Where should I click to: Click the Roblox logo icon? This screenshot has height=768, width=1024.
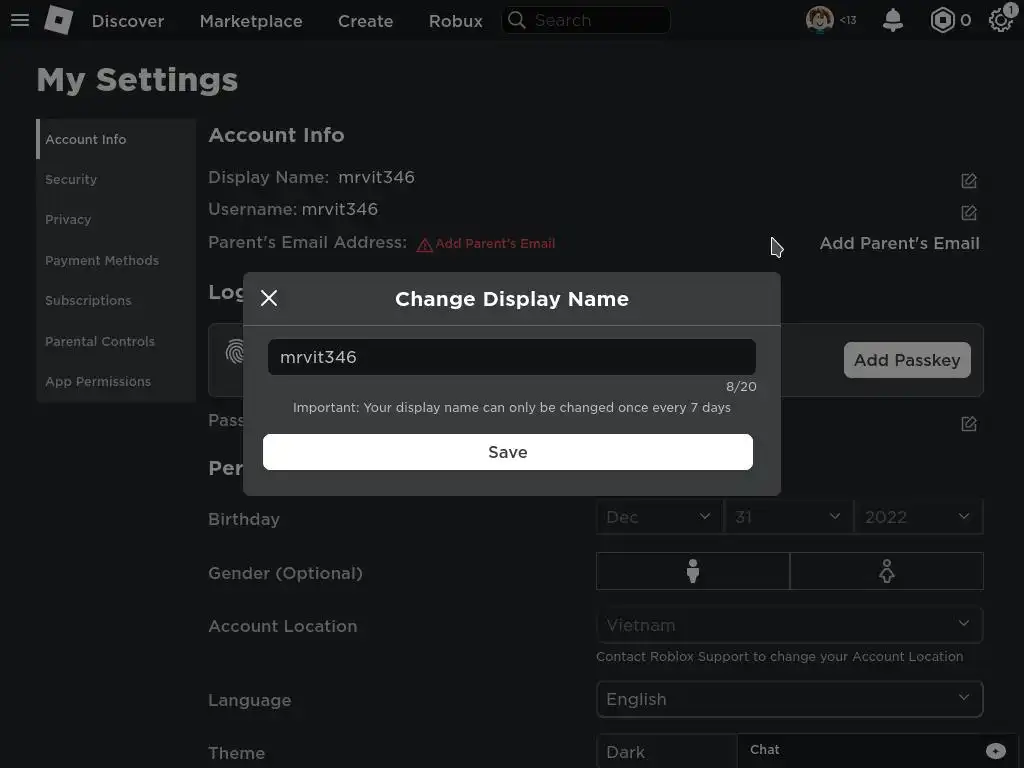(x=59, y=20)
